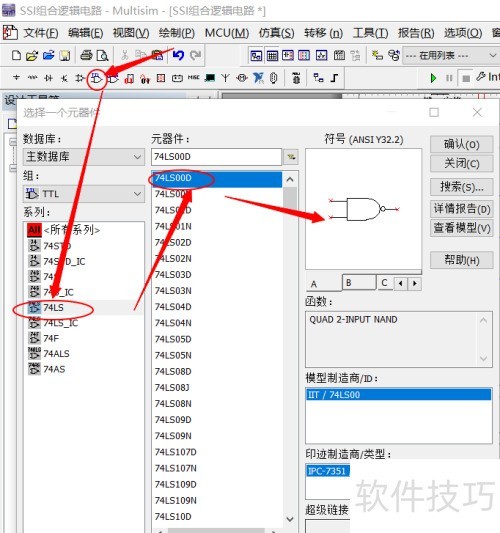Screen dimensions: 500x533
Task: Save the current design
Action: pyautogui.click(x=65, y=55)
